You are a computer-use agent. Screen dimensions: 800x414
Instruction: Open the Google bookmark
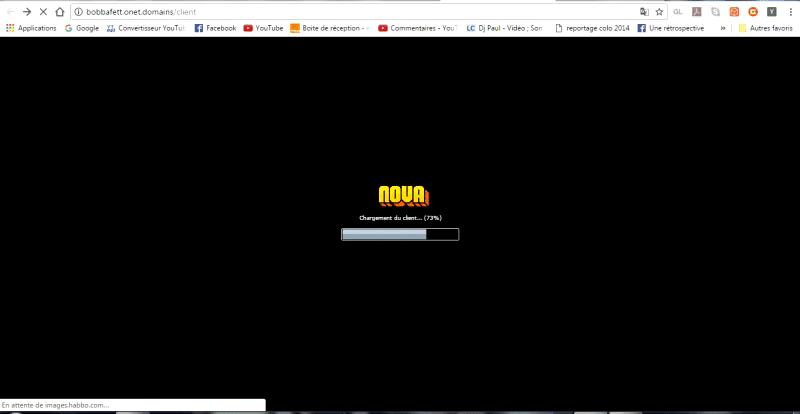click(x=82, y=29)
